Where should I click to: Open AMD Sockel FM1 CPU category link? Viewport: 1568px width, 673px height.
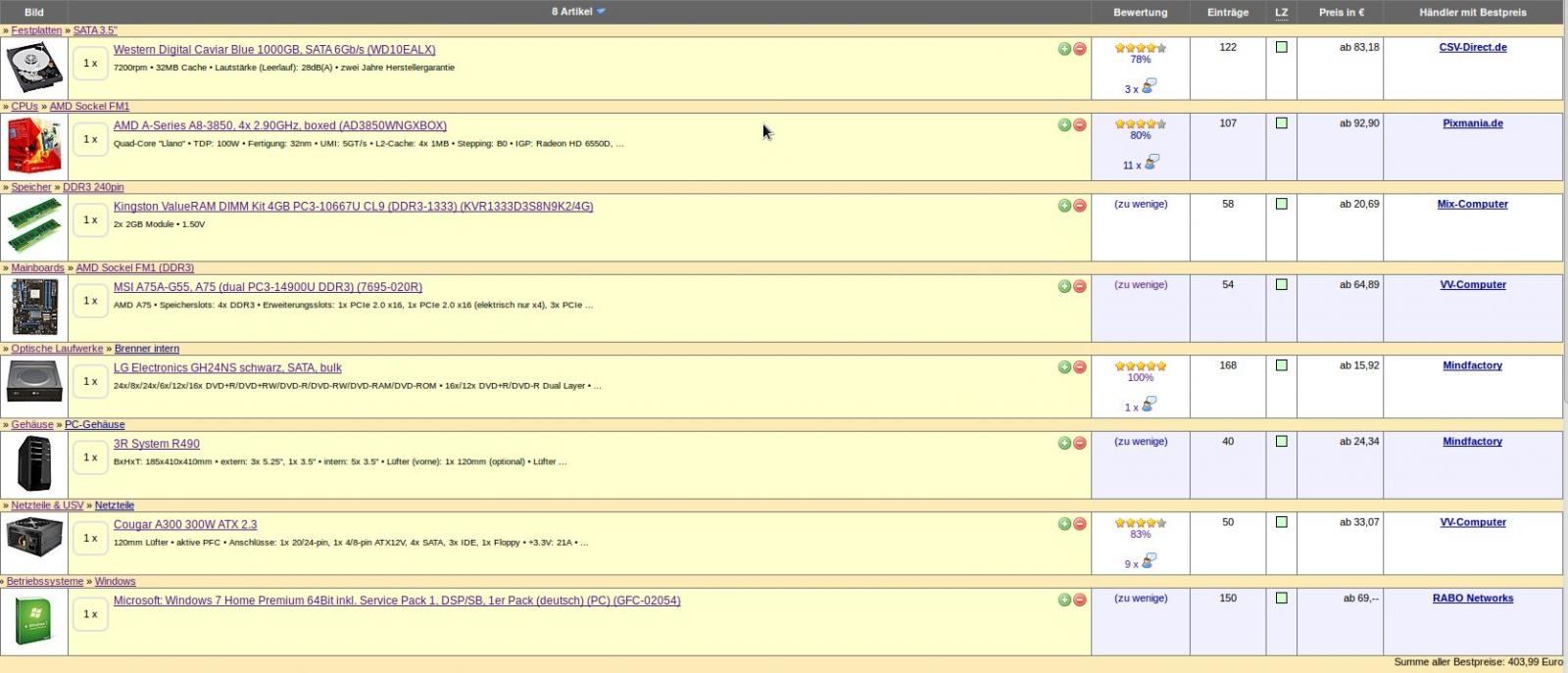[89, 106]
